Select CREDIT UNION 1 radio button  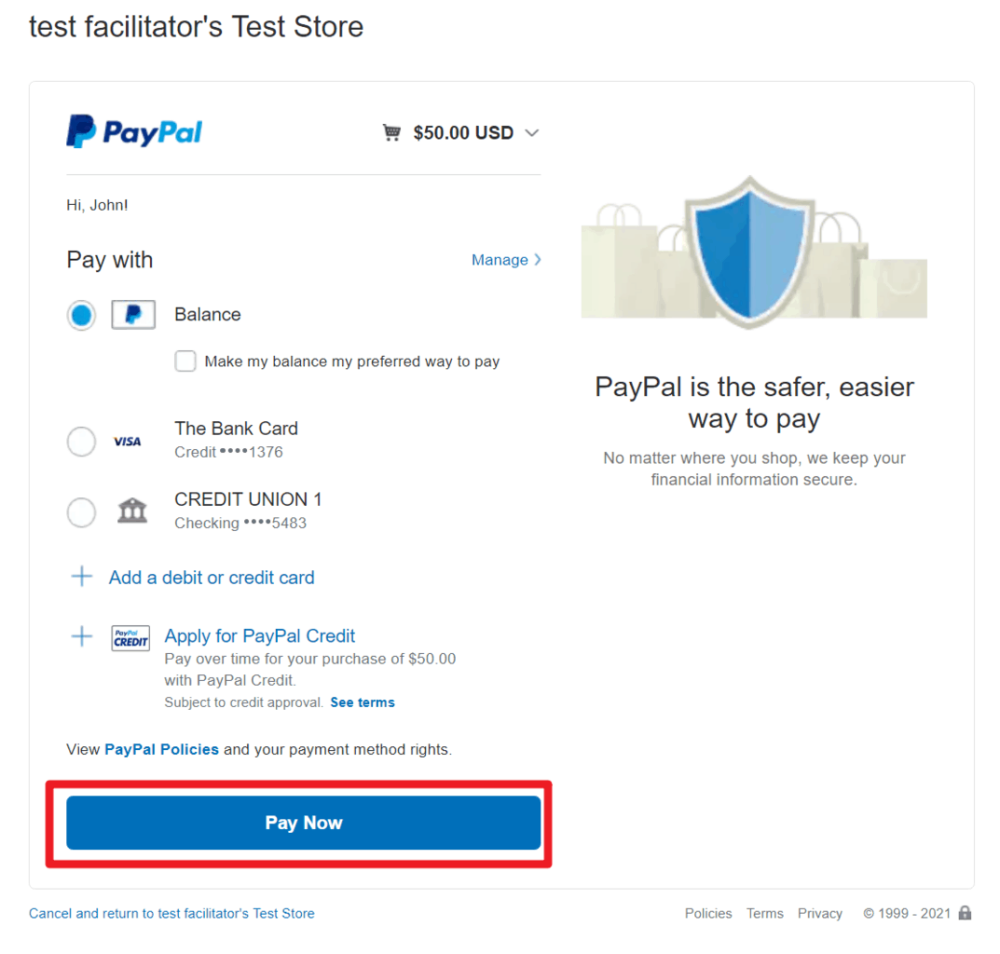tap(82, 512)
